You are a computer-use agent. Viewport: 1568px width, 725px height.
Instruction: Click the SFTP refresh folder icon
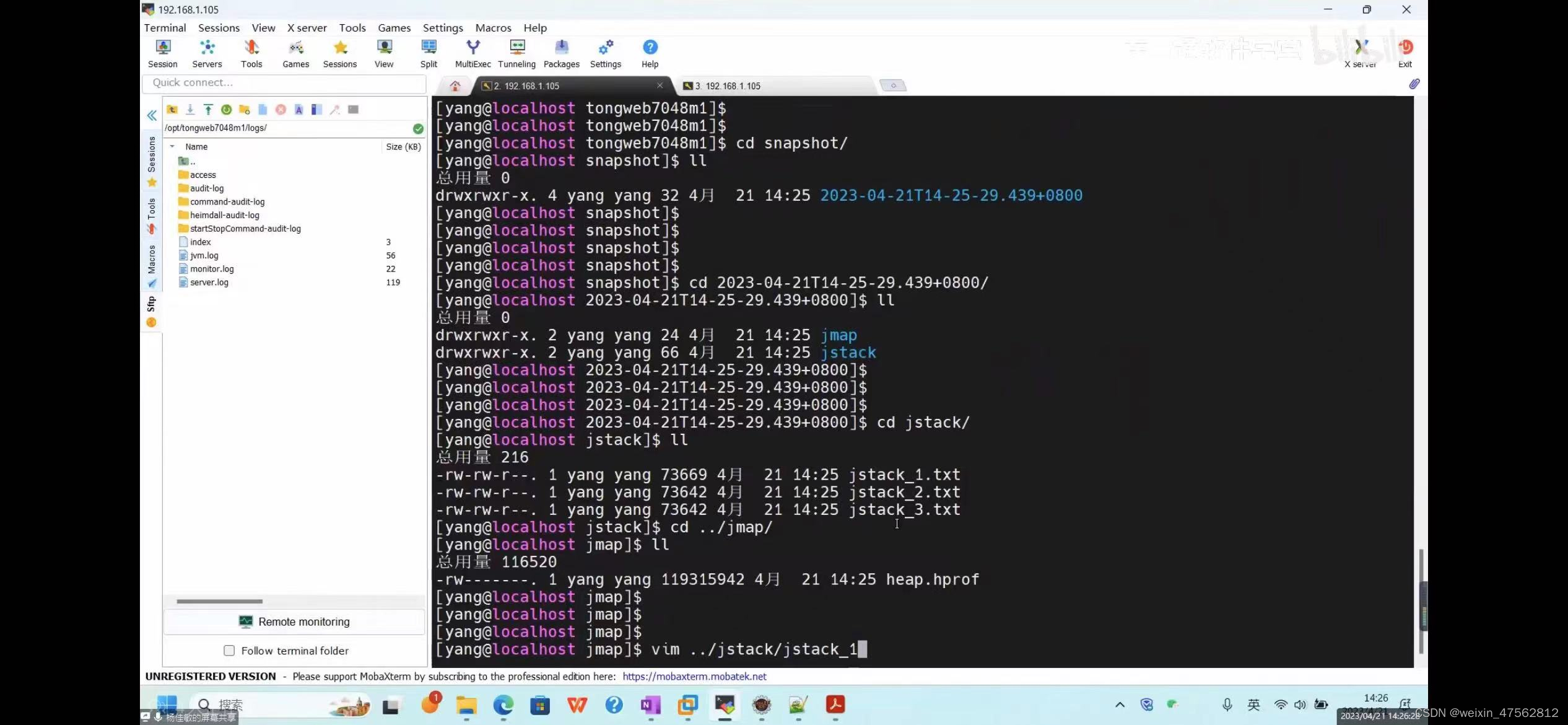click(226, 110)
